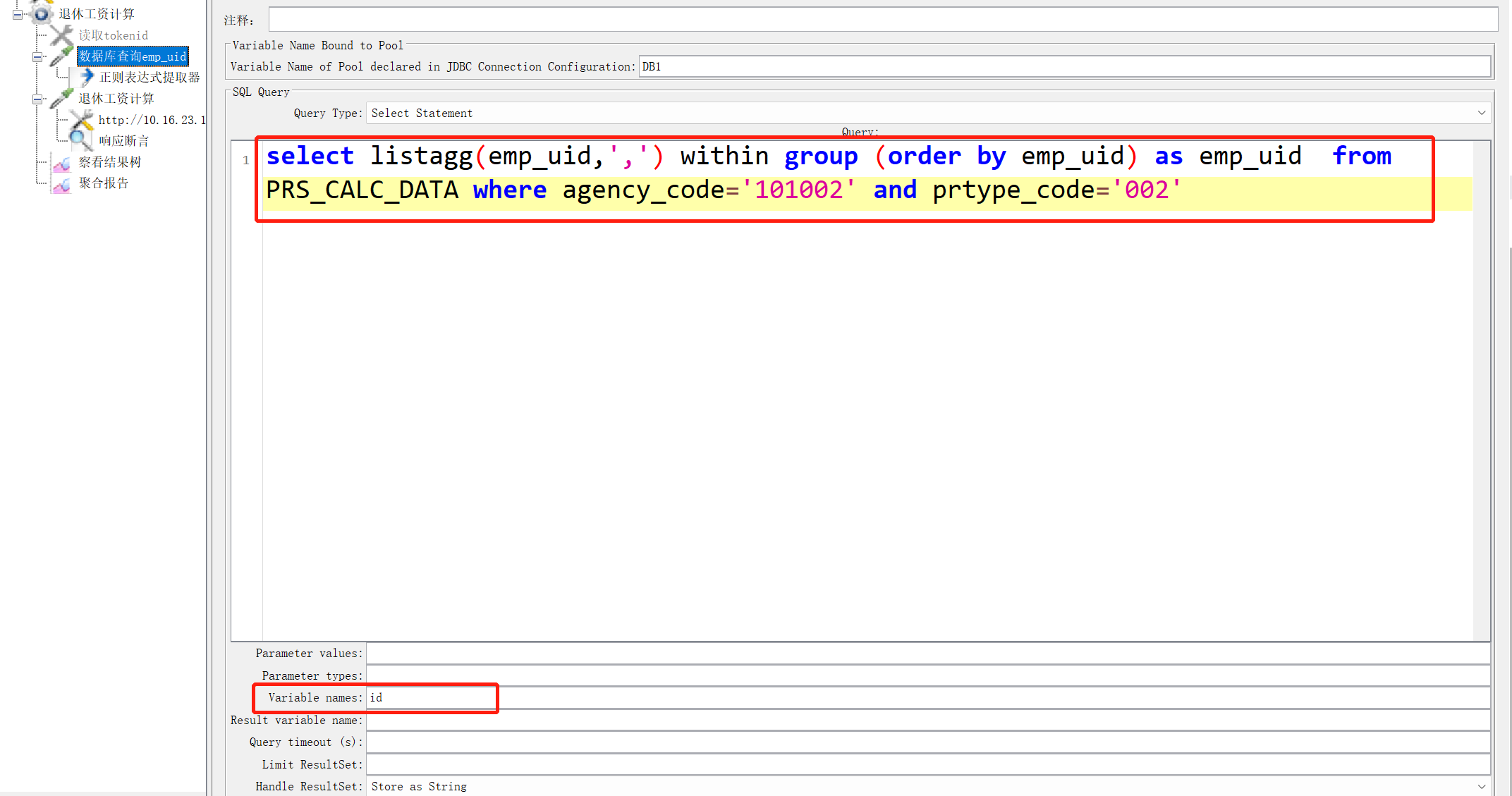Screen dimensions: 1512x796
Task: Click the gear icon of 退休工资计算 test plan
Action: click(40, 12)
